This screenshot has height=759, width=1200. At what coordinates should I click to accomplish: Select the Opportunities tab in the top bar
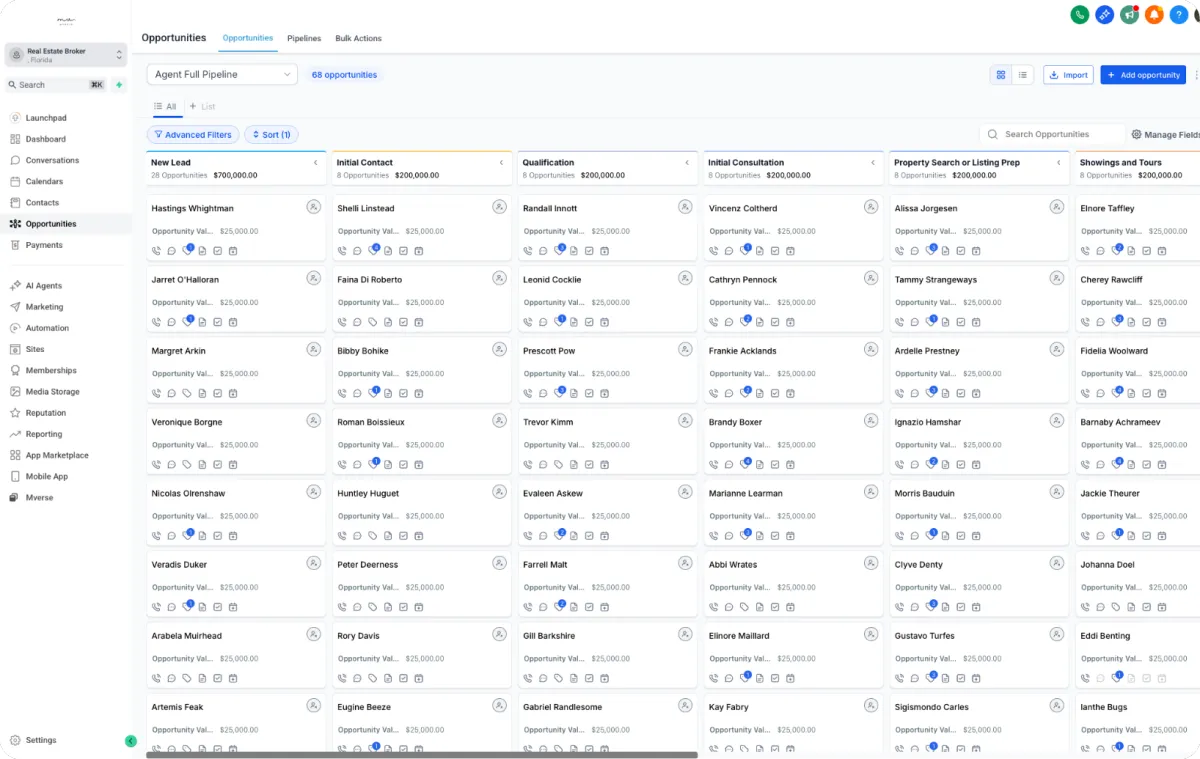[247, 38]
